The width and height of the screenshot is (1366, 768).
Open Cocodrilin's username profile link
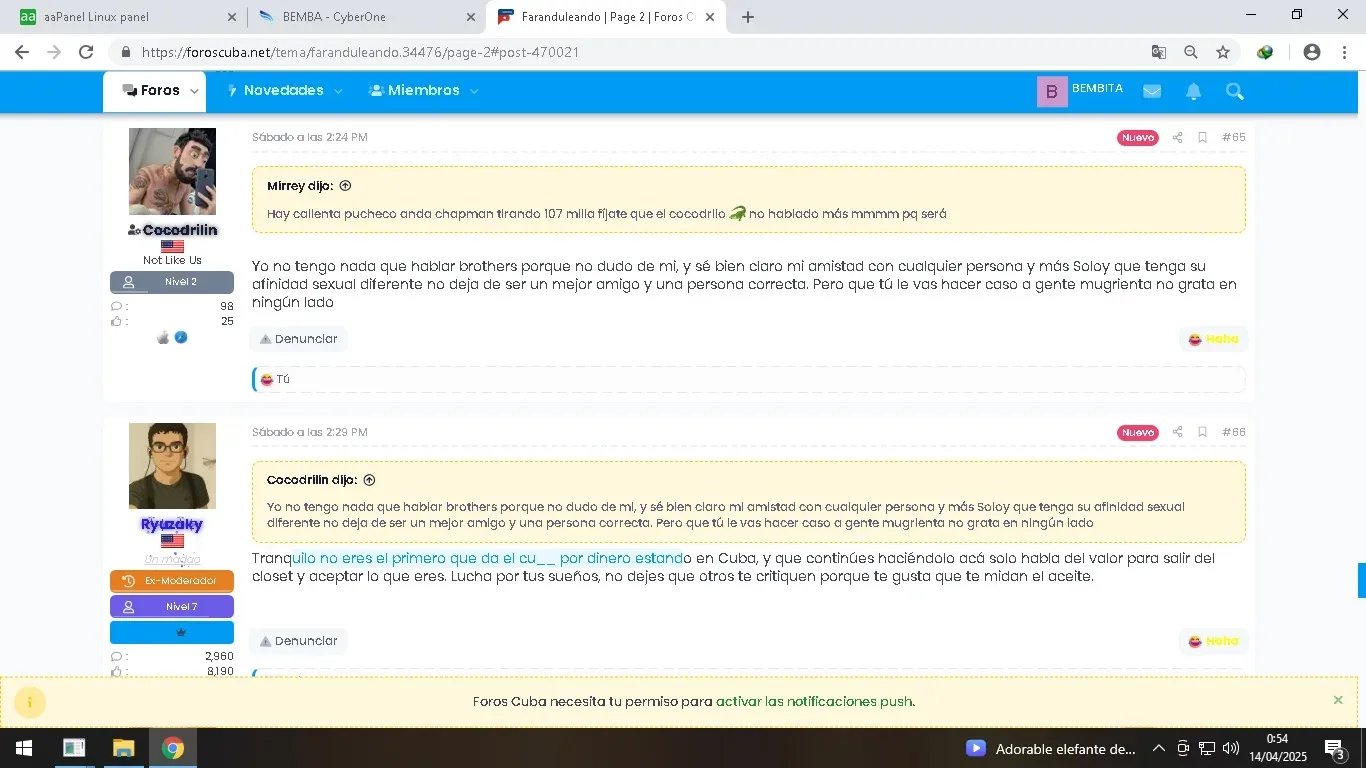[180, 230]
